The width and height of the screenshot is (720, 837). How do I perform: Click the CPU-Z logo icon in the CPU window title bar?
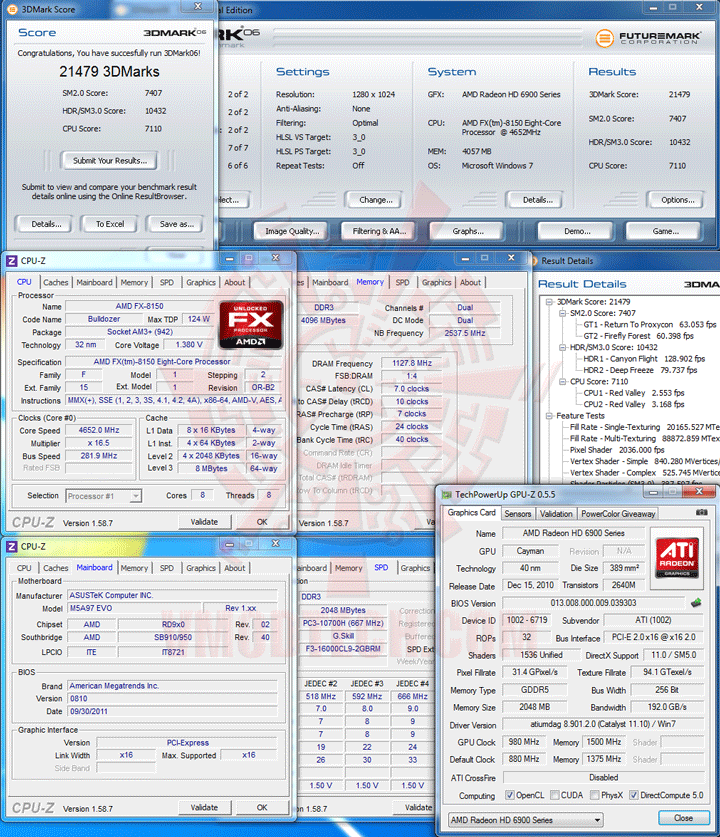tap(11, 261)
